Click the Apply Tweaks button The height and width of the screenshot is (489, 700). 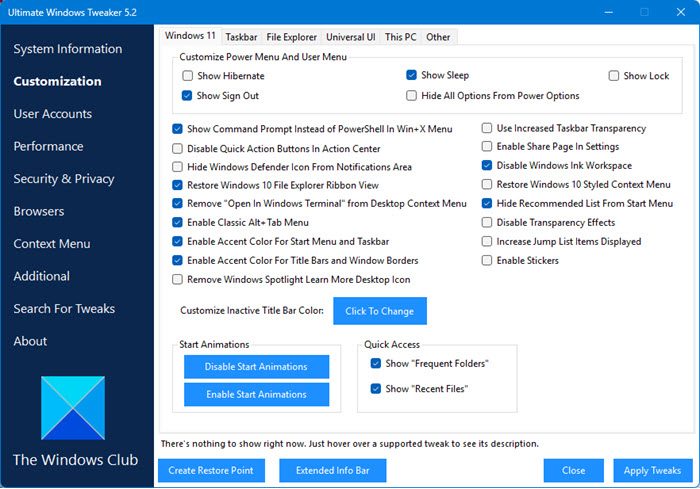pyautogui.click(x=652, y=471)
